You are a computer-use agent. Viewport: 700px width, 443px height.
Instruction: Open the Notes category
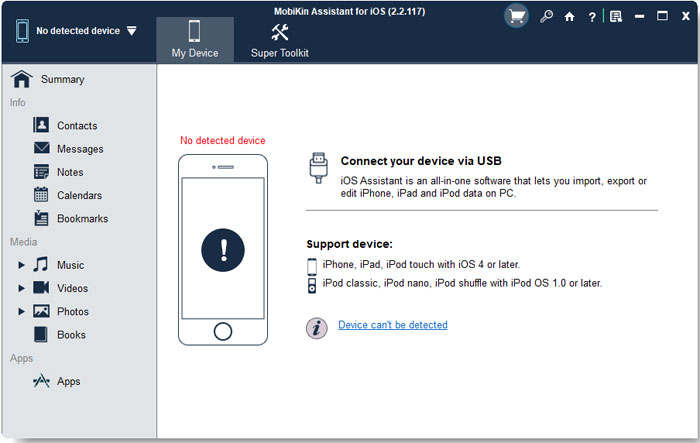pos(70,172)
